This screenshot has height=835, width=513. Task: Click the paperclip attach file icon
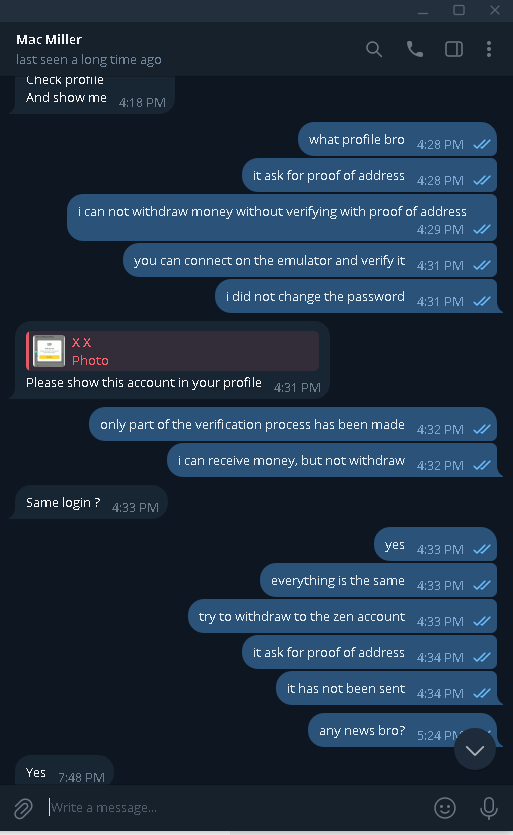[x=23, y=808]
